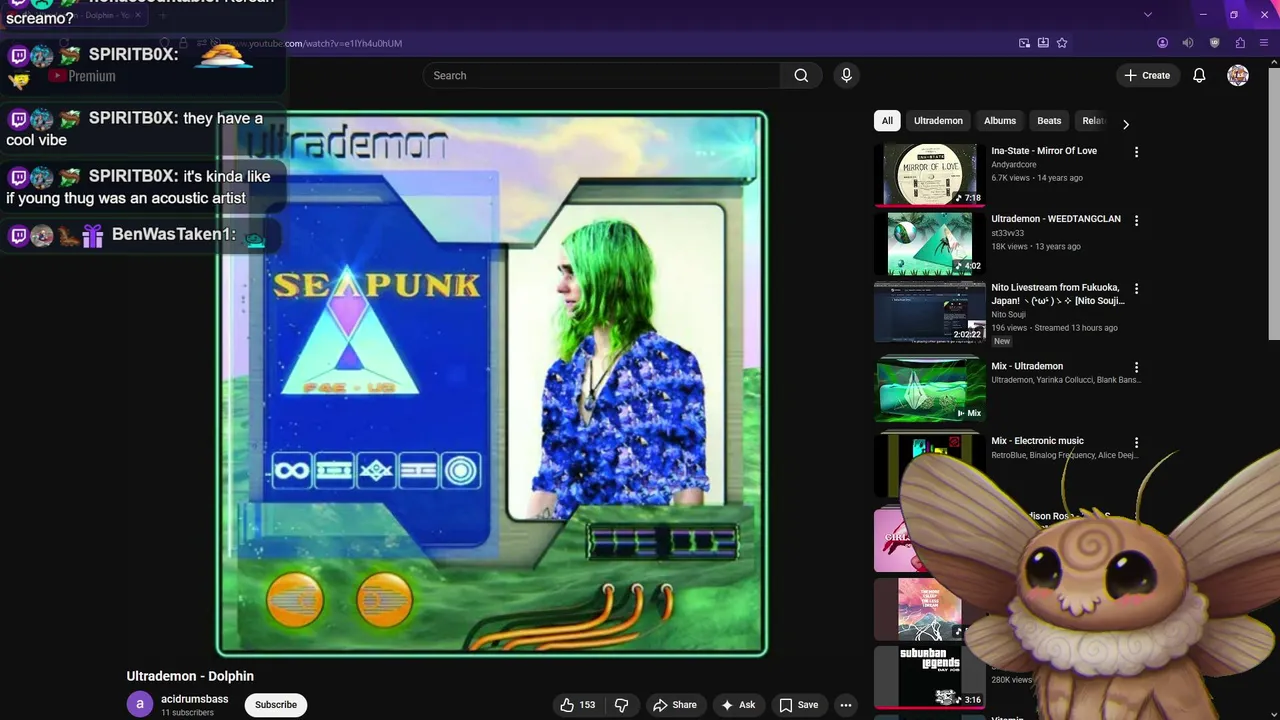This screenshot has height=720, width=1280.
Task: Dislike the Ultrademon - Dolphin video
Action: (621, 705)
